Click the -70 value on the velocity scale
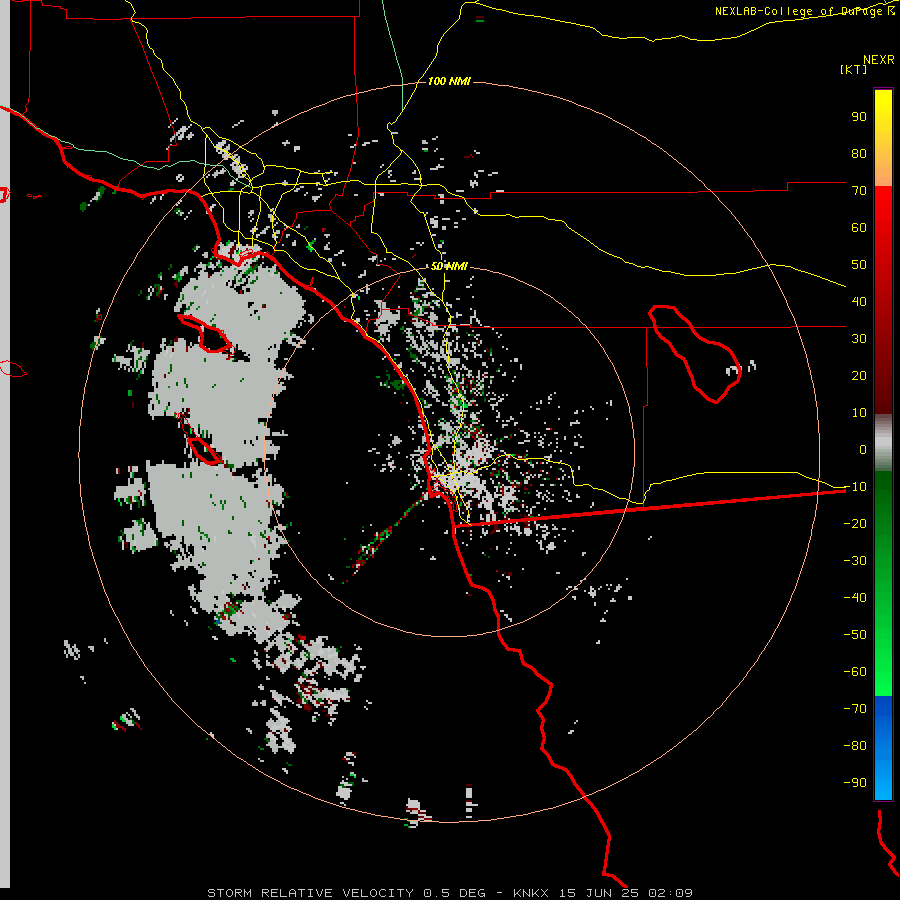Image resolution: width=900 pixels, height=900 pixels. (855, 709)
